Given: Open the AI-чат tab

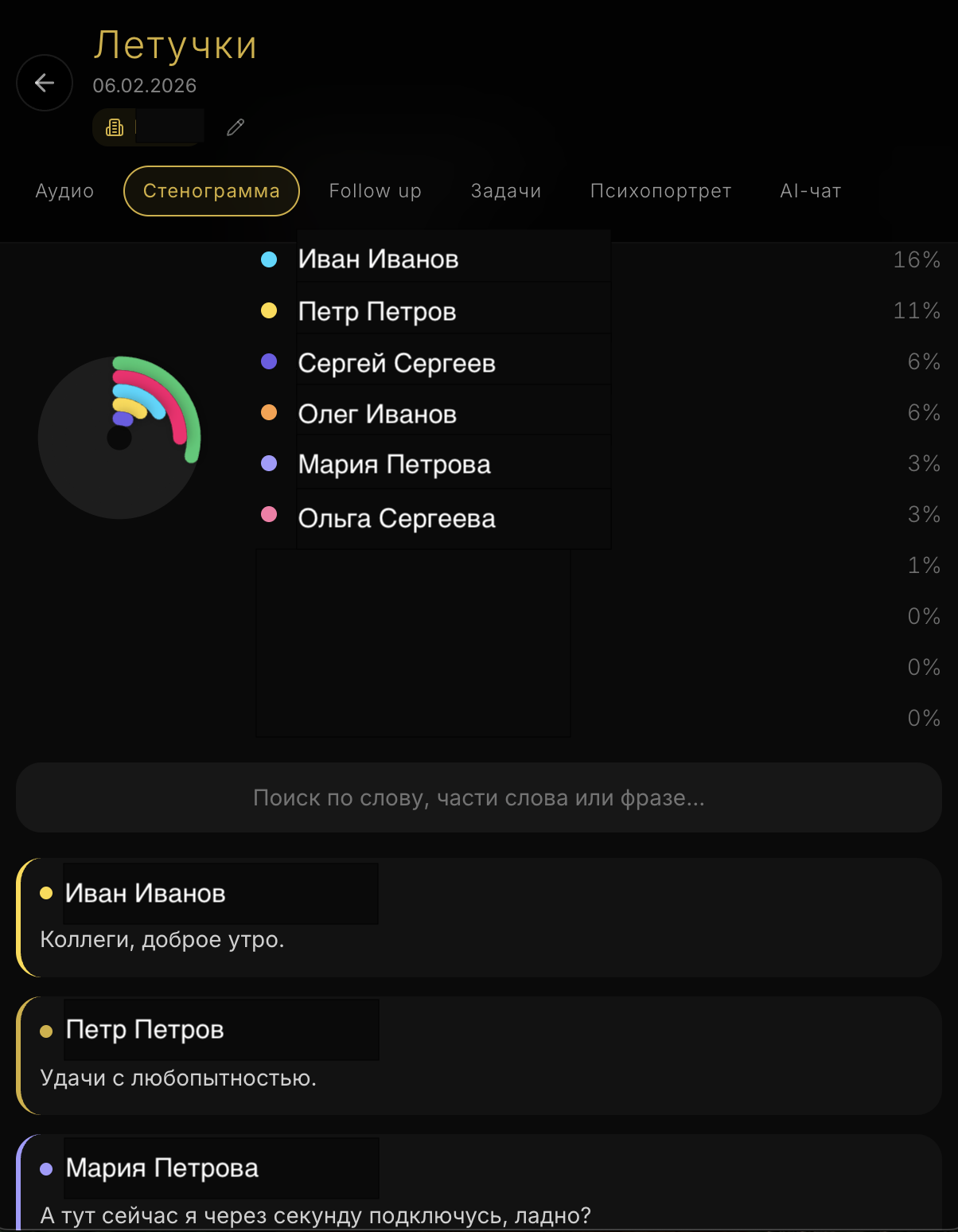Looking at the screenshot, I should (810, 191).
